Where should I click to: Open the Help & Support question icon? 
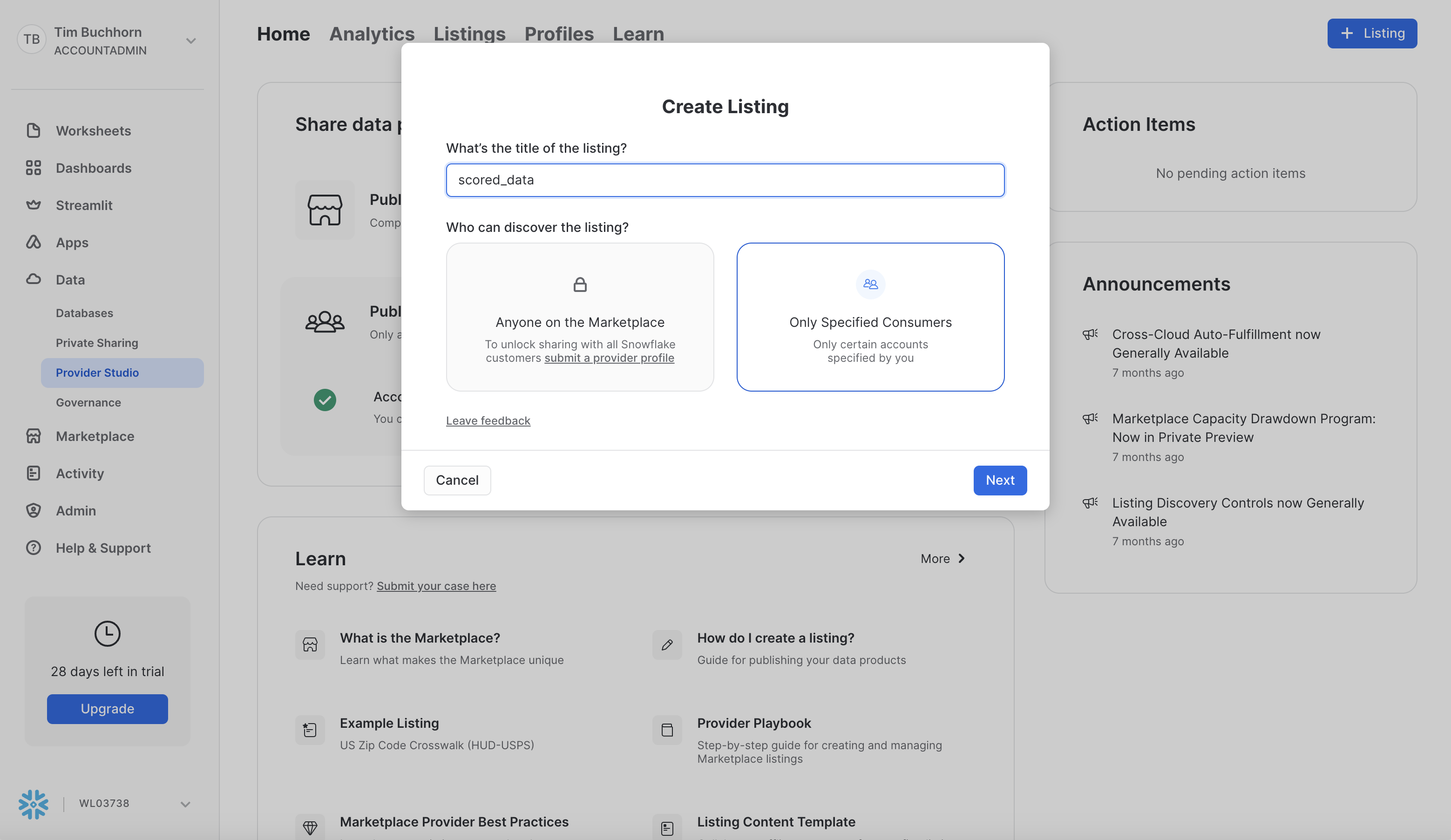34,548
